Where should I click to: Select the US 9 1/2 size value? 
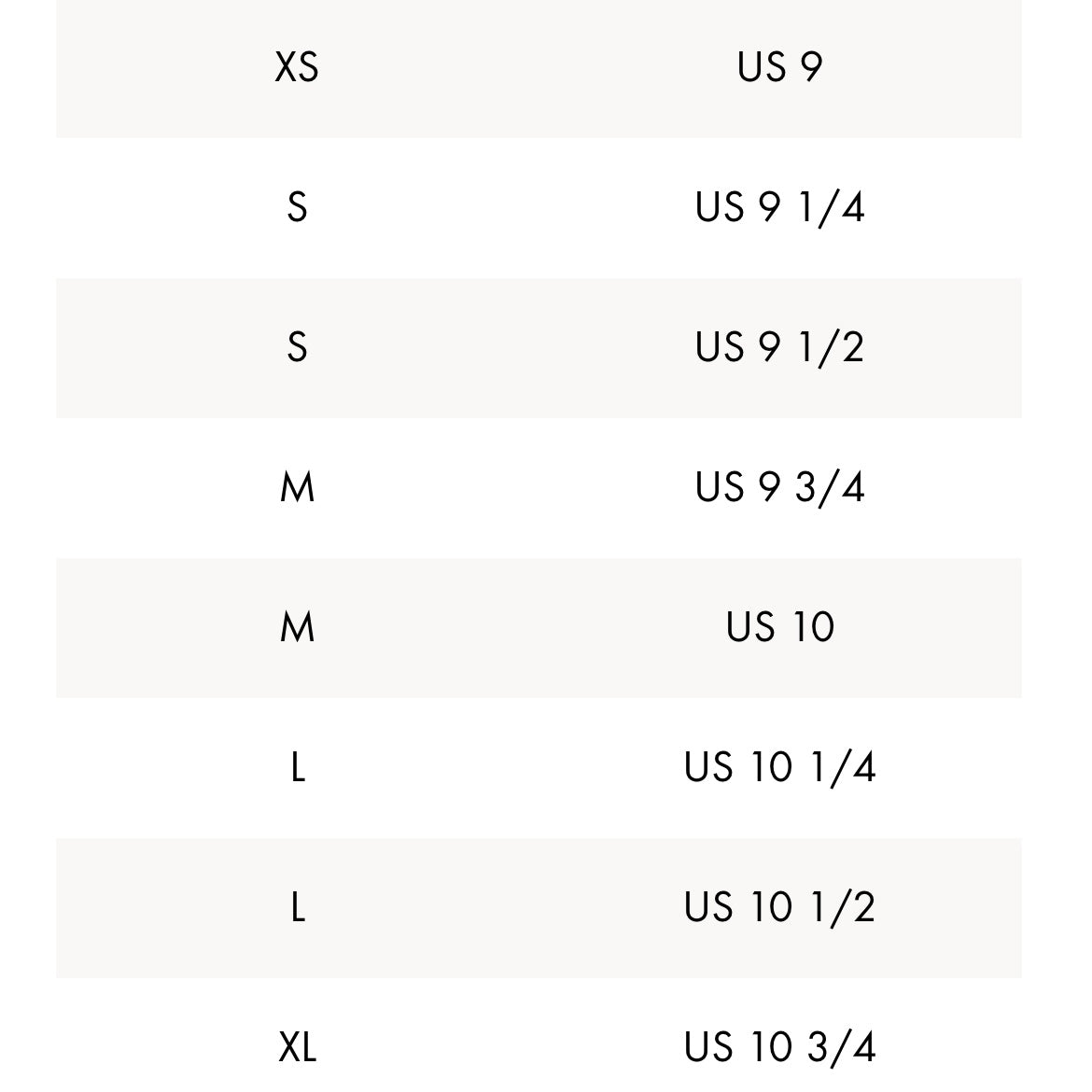[x=779, y=347]
